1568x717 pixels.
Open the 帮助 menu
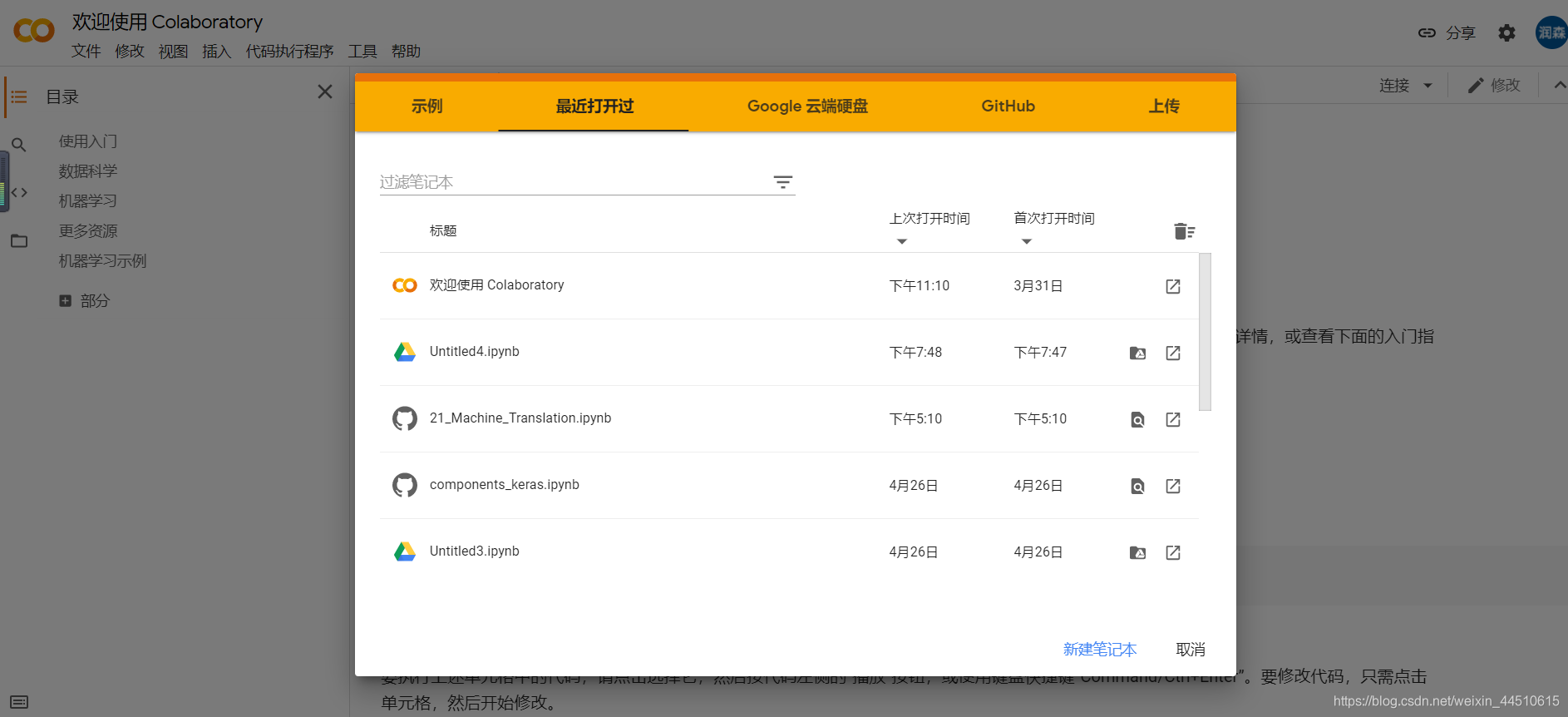click(x=406, y=52)
